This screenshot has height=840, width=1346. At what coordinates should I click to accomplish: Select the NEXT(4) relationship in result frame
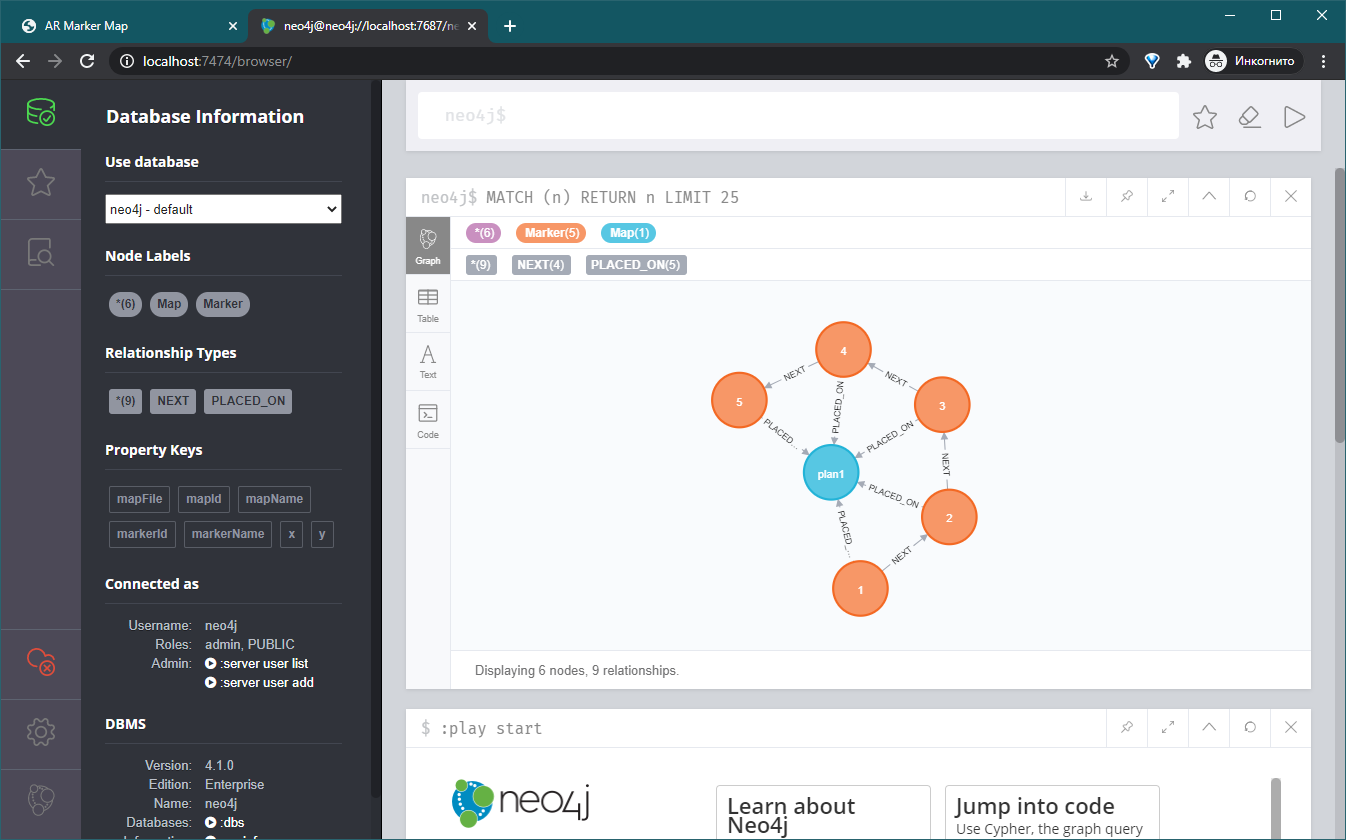tap(541, 265)
